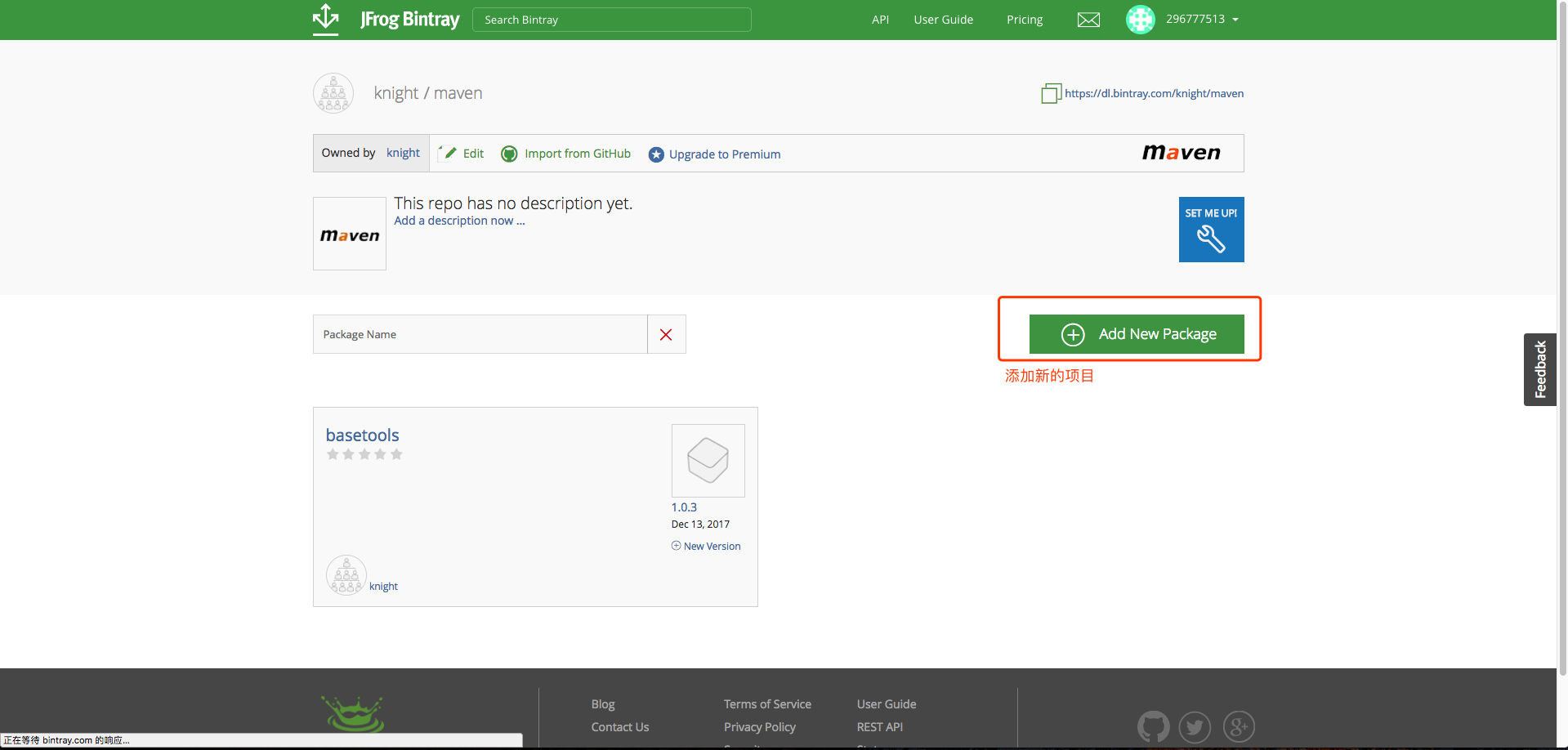Click the green user avatar icon

pos(1140,20)
